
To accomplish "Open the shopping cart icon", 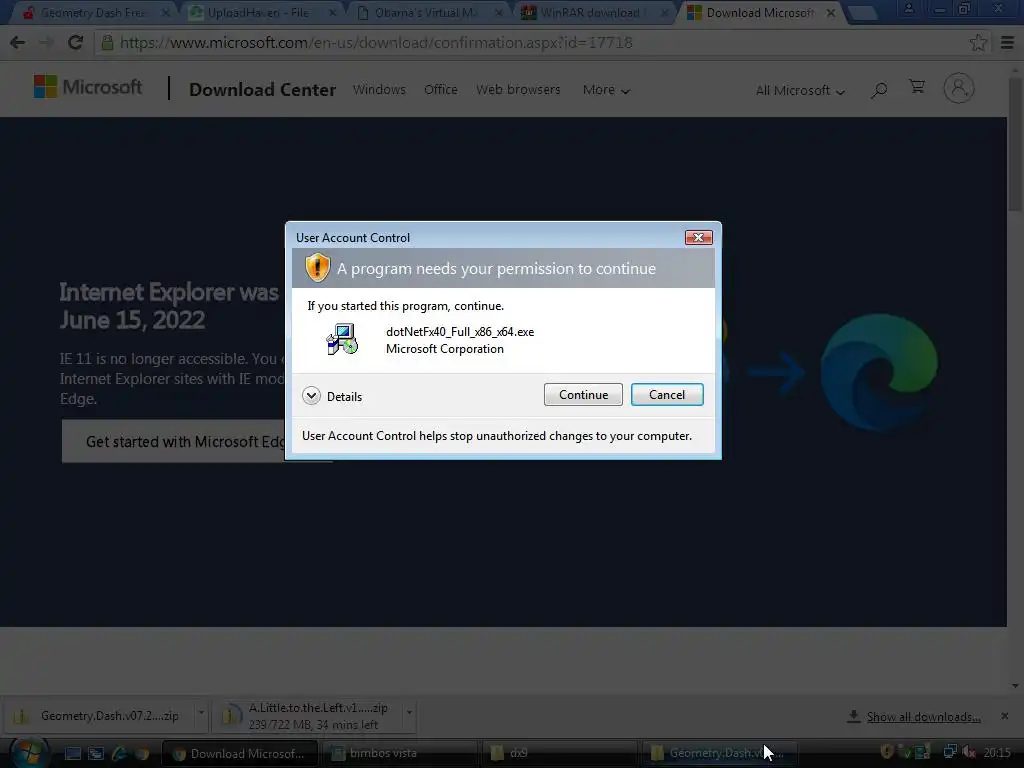I will click(x=917, y=87).
